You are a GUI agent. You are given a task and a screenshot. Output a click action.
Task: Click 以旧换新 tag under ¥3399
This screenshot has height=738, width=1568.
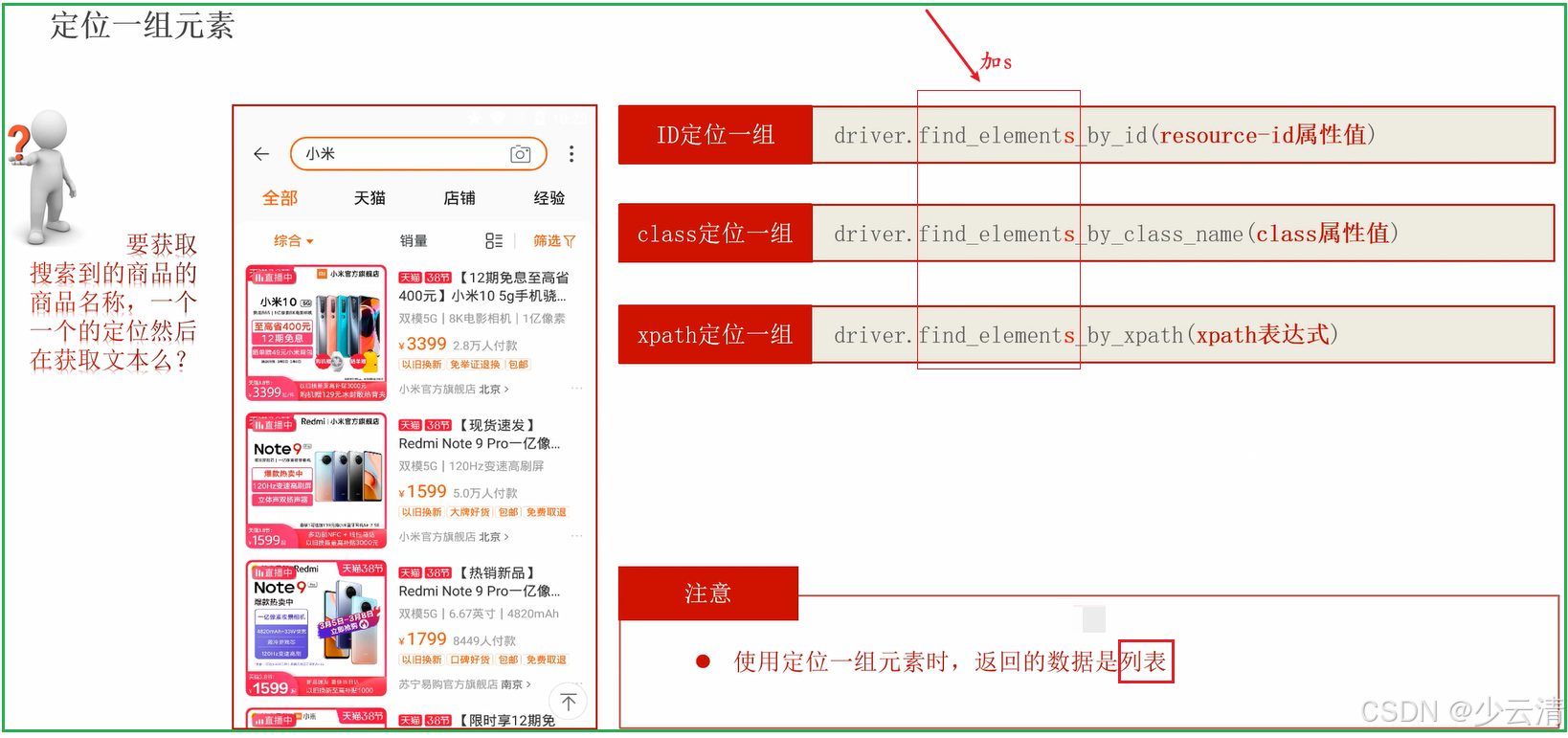click(421, 365)
